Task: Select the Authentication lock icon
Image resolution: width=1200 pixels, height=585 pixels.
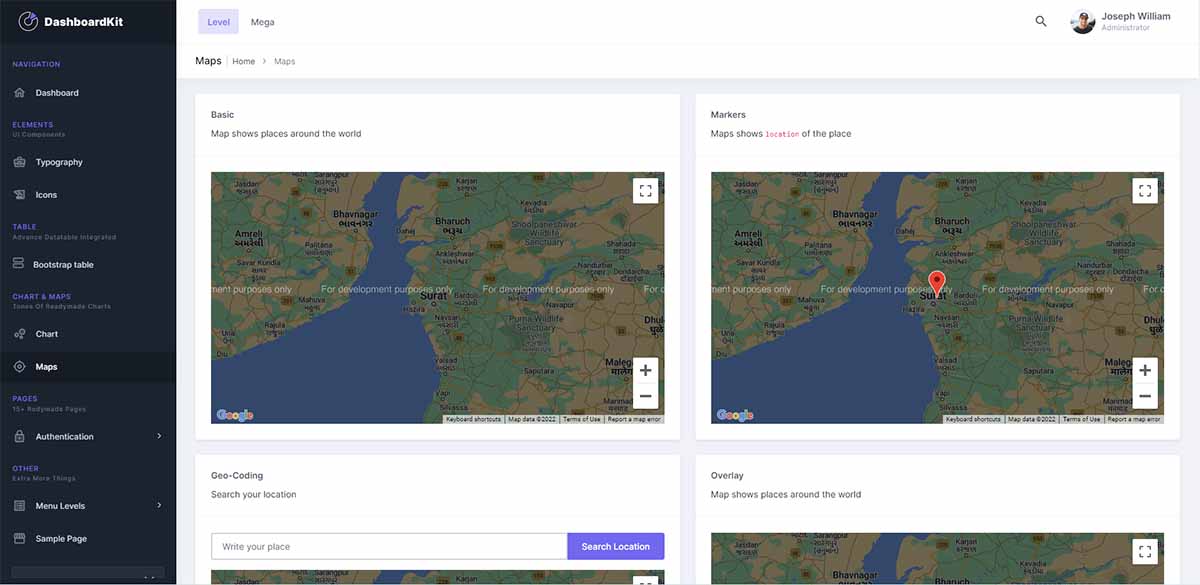Action: [20, 436]
